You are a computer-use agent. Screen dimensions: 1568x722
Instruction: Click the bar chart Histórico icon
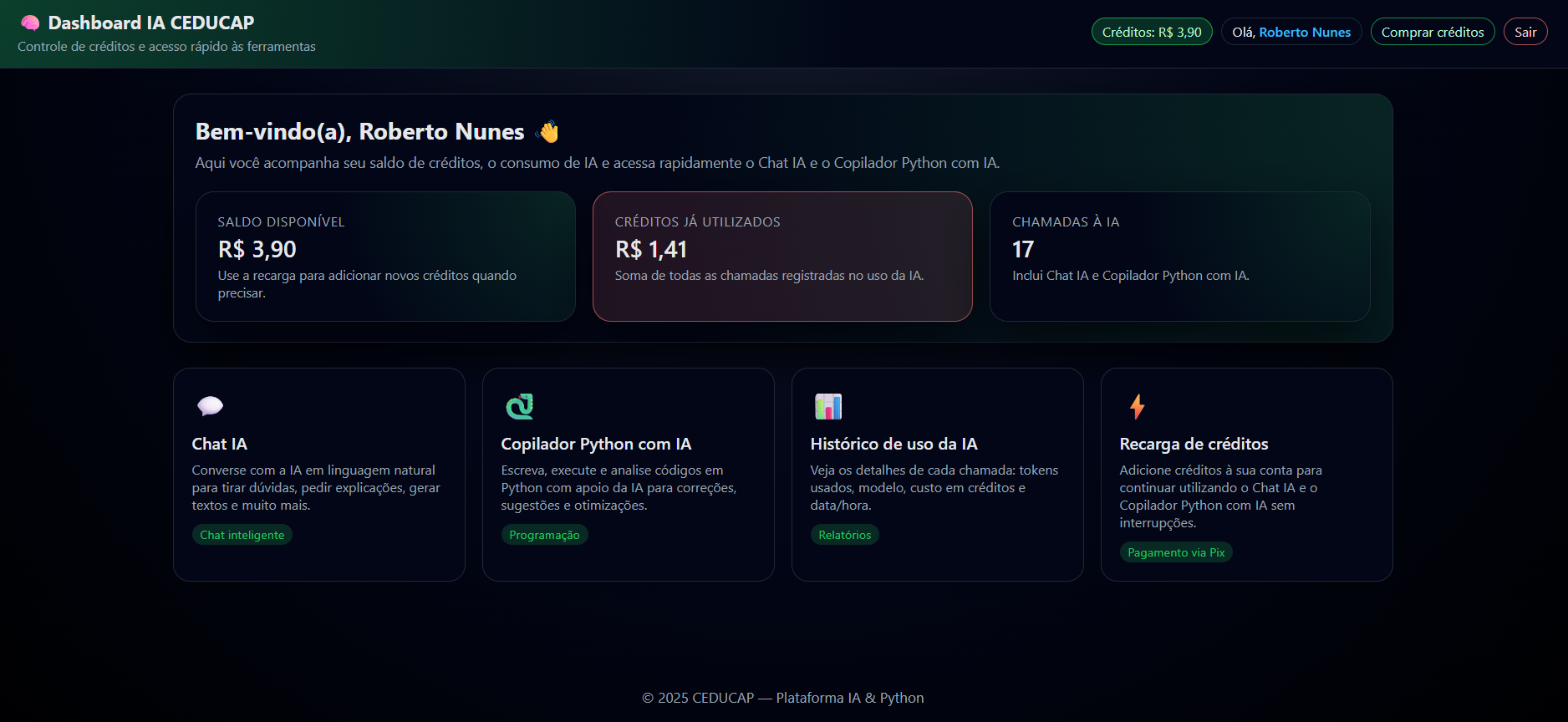tap(828, 406)
